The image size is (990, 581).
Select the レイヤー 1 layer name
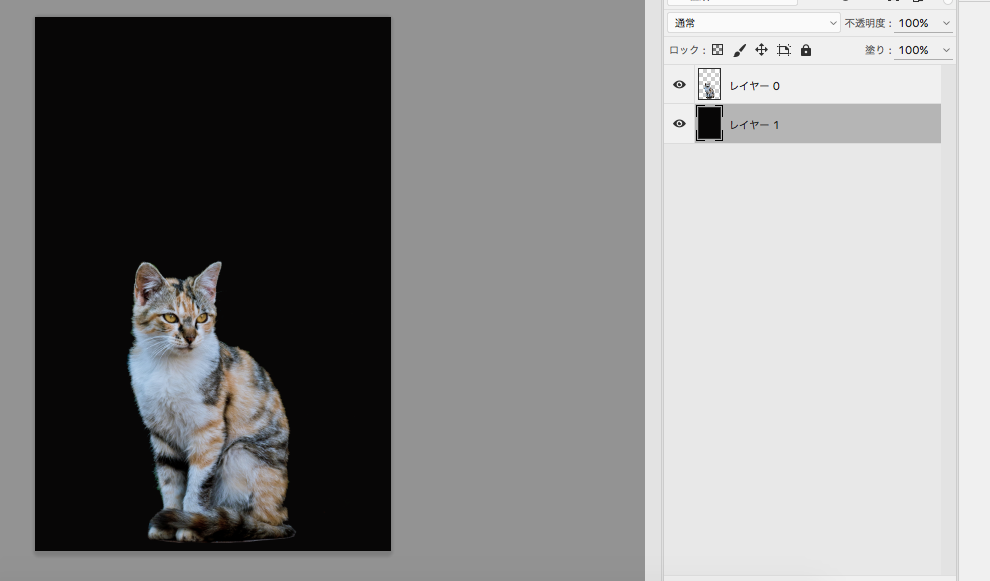[754, 125]
